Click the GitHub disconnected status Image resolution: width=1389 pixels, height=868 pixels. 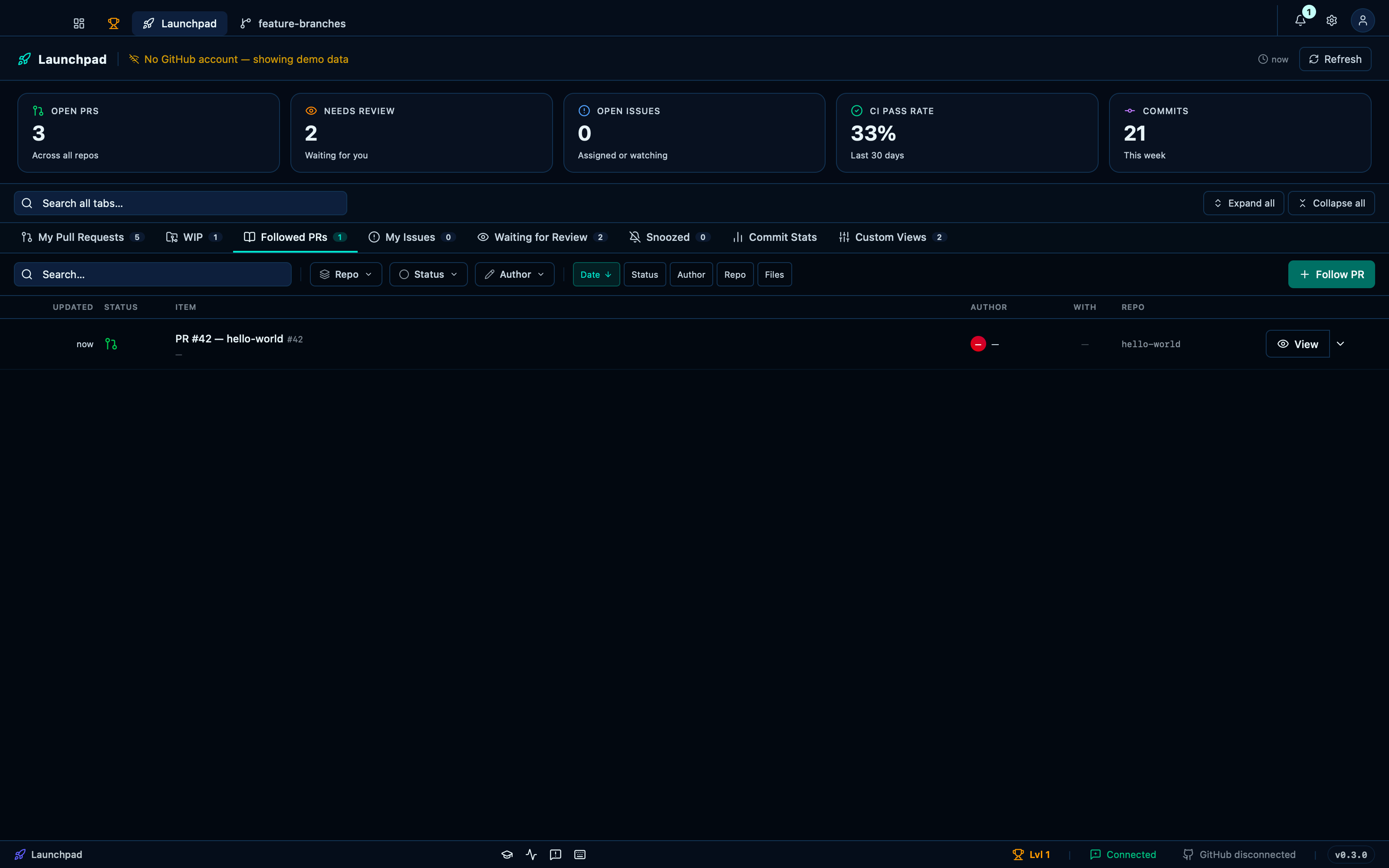click(1239, 854)
